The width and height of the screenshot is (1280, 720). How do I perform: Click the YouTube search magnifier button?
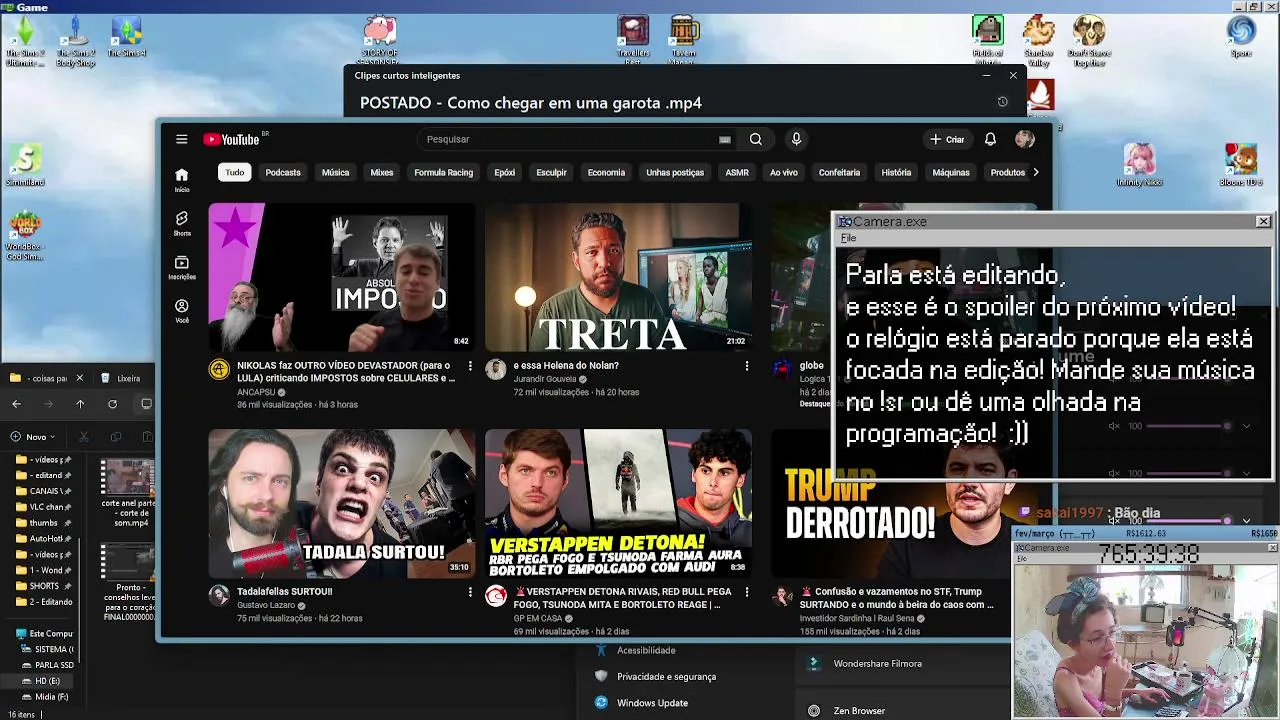pyautogui.click(x=756, y=139)
